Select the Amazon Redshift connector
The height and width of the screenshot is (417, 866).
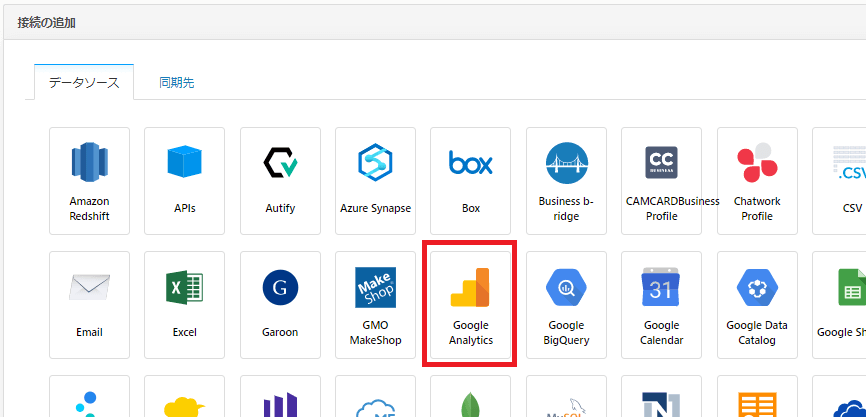tap(89, 181)
